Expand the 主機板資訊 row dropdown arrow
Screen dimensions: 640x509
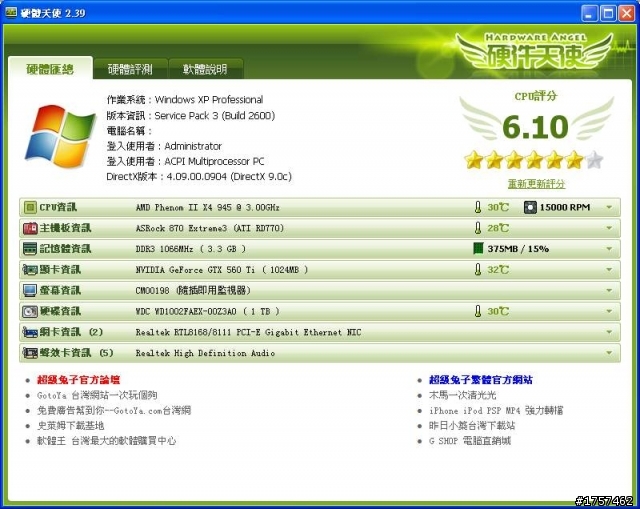point(609,228)
